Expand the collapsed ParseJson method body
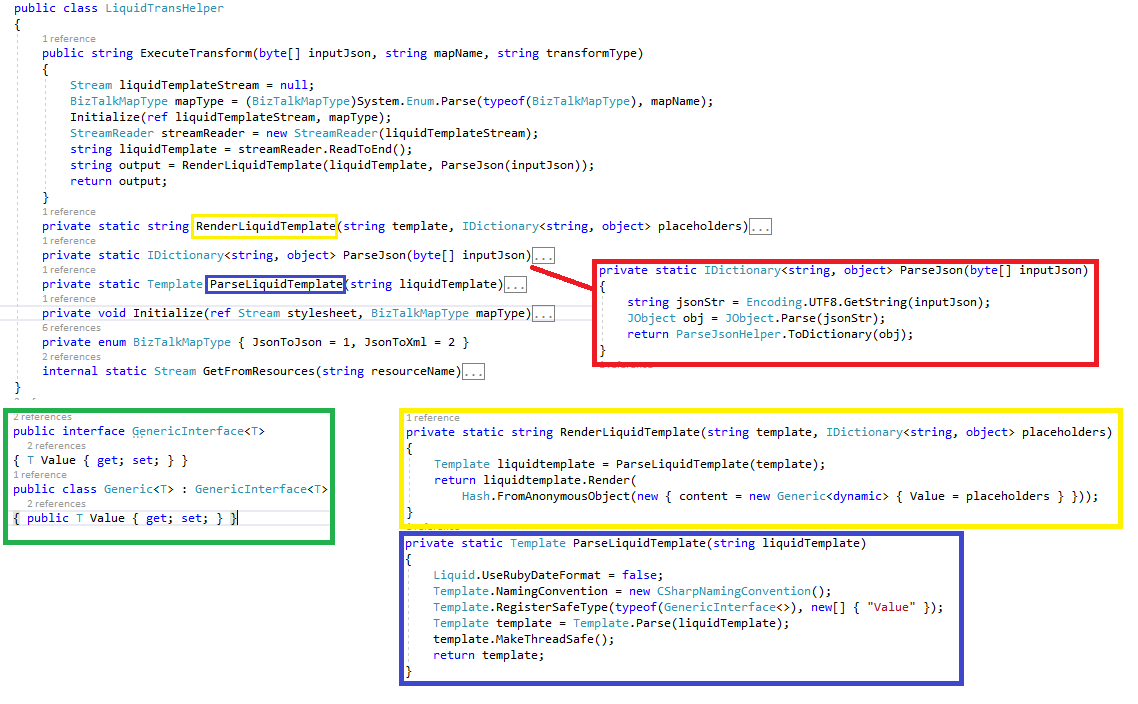The image size is (1138, 704). 543,254
